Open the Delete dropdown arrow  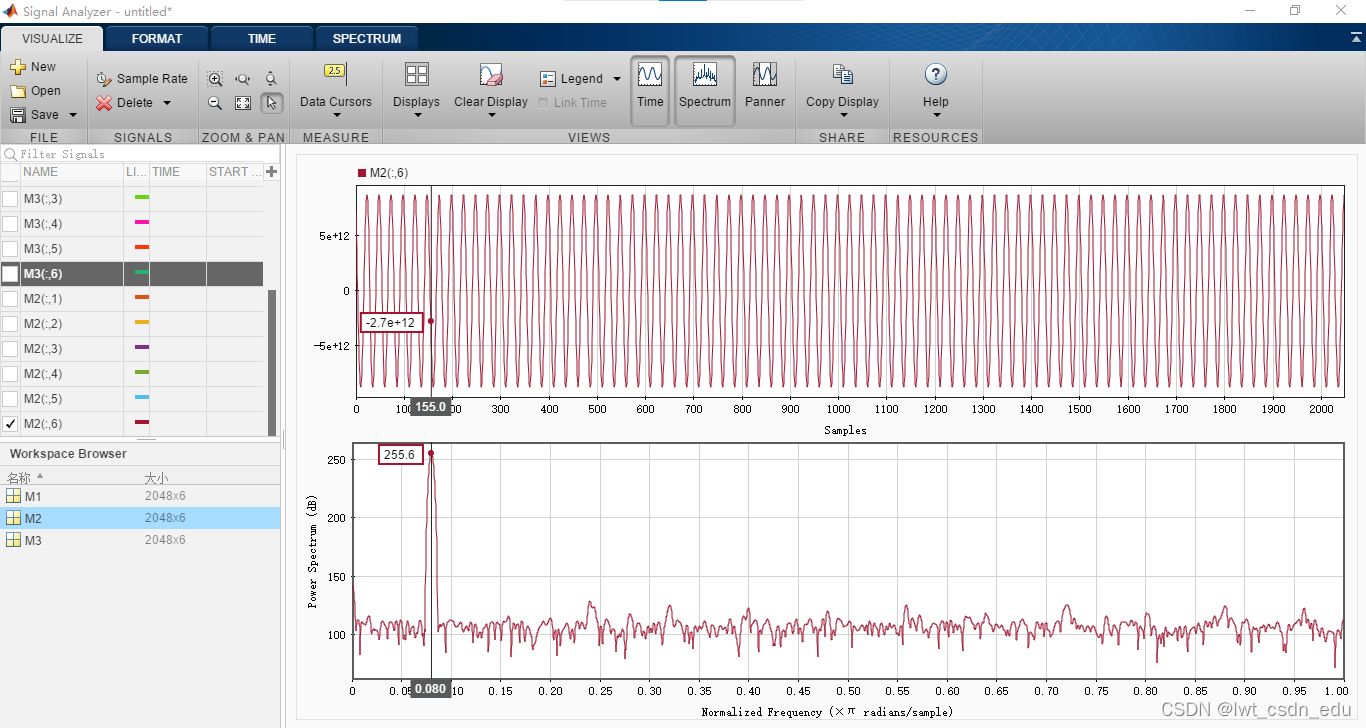pos(167,103)
